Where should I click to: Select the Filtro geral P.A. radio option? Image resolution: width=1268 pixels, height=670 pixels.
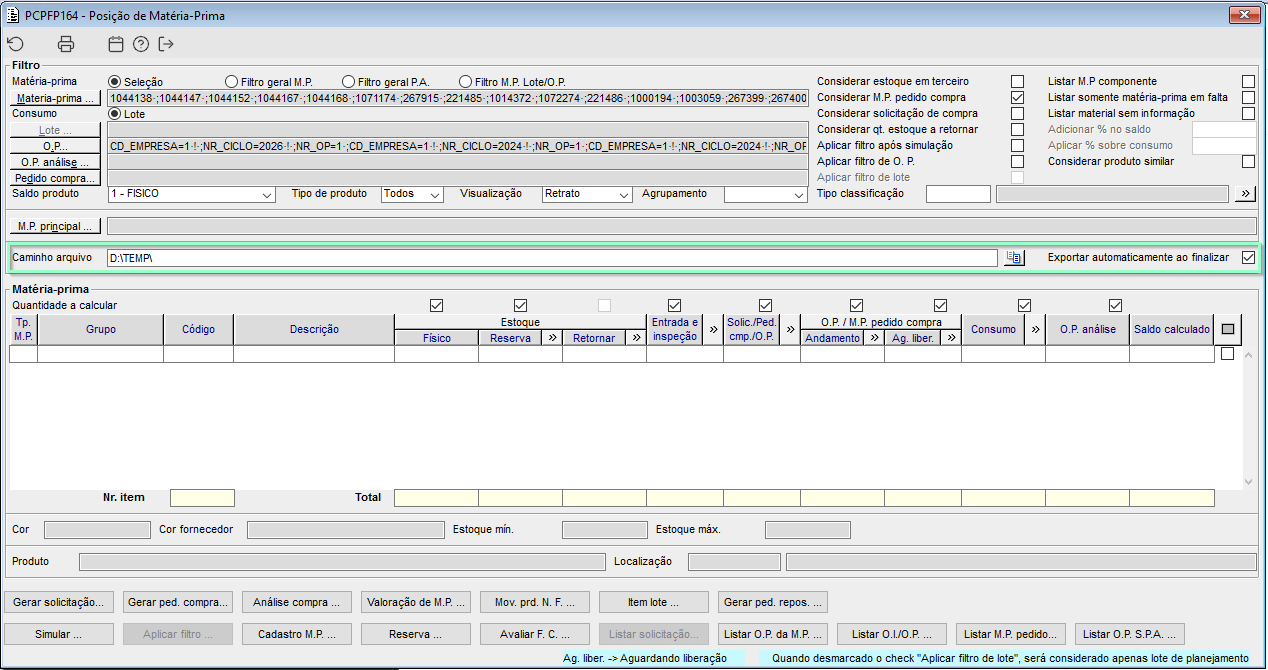tap(348, 81)
